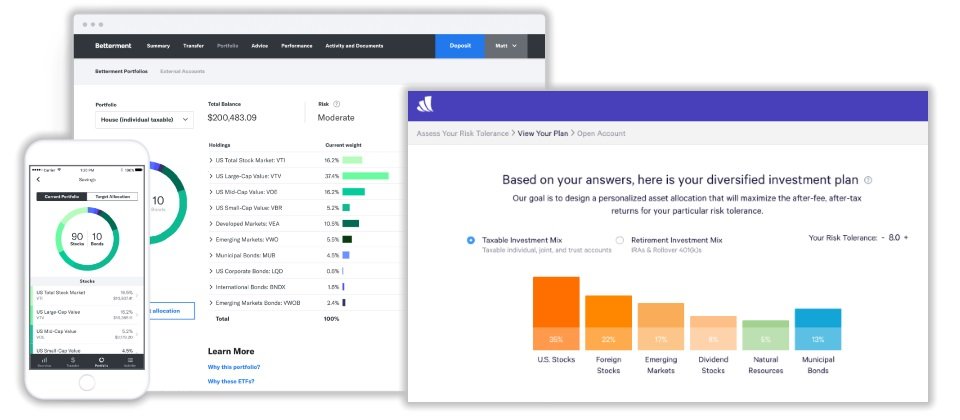Open the Summary menu in Betterment navbar
The image size is (960, 420).
point(159,46)
